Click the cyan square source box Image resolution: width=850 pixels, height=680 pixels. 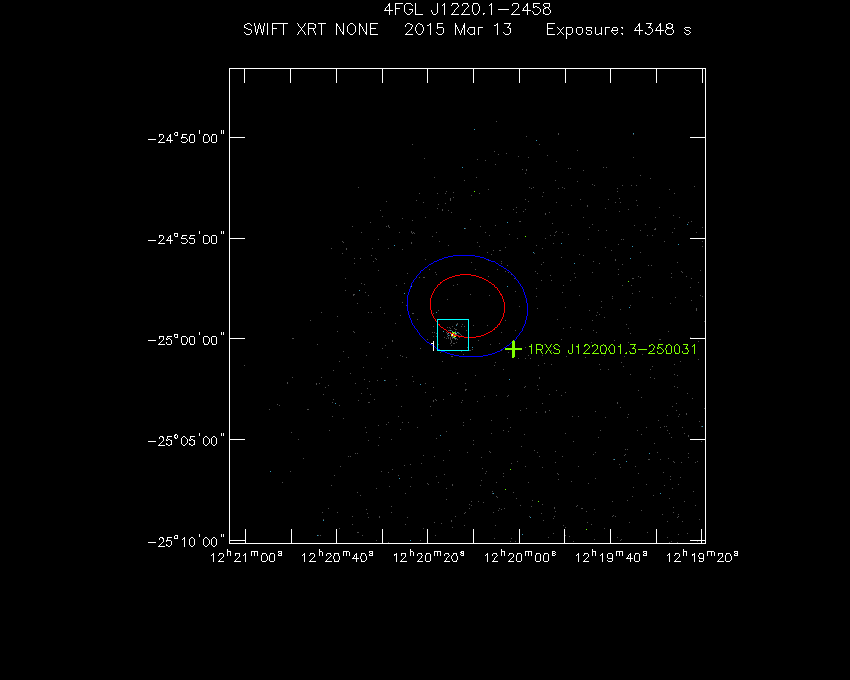tap(453, 335)
